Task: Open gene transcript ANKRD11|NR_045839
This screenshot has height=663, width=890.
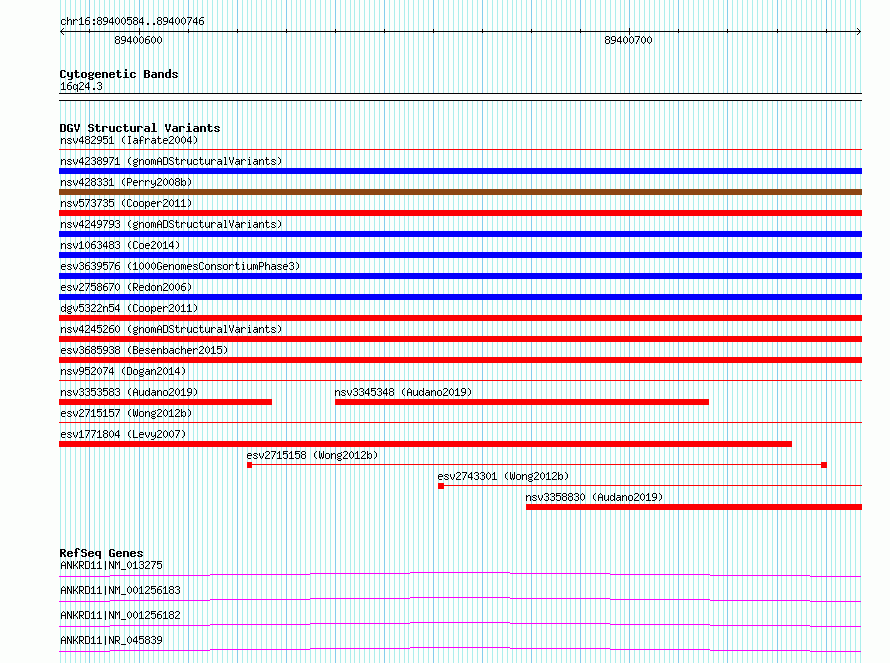Action: pyautogui.click(x=111, y=640)
